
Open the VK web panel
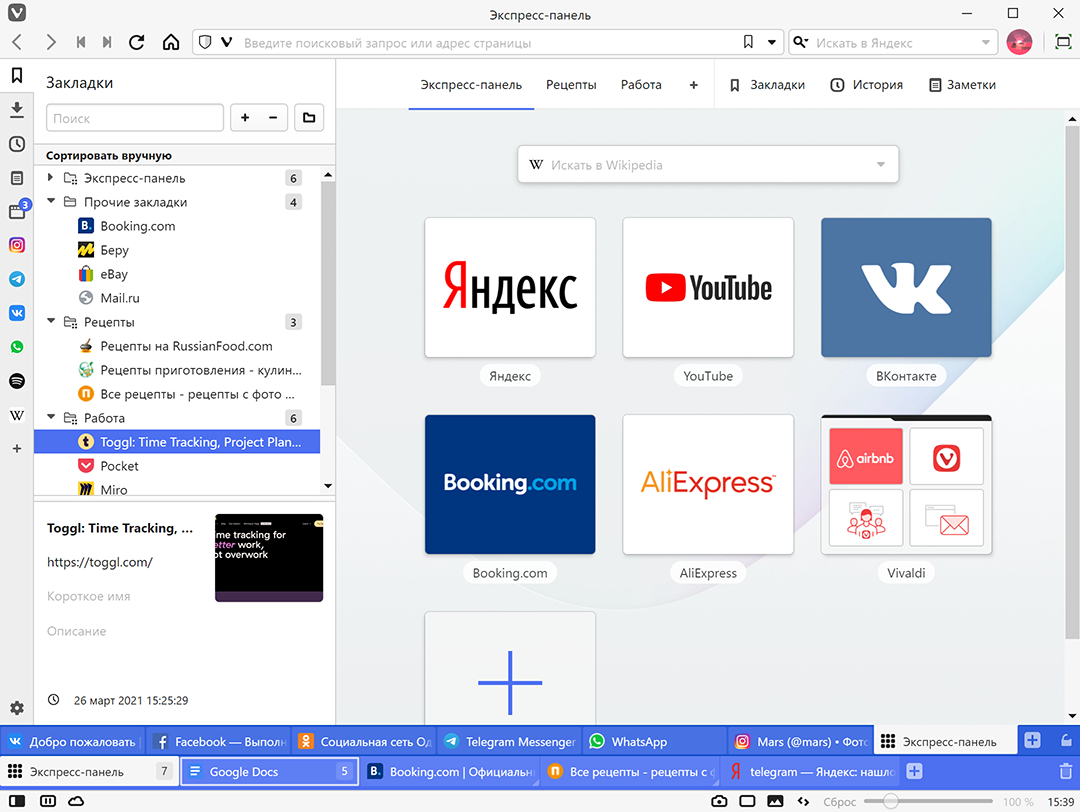(x=17, y=313)
